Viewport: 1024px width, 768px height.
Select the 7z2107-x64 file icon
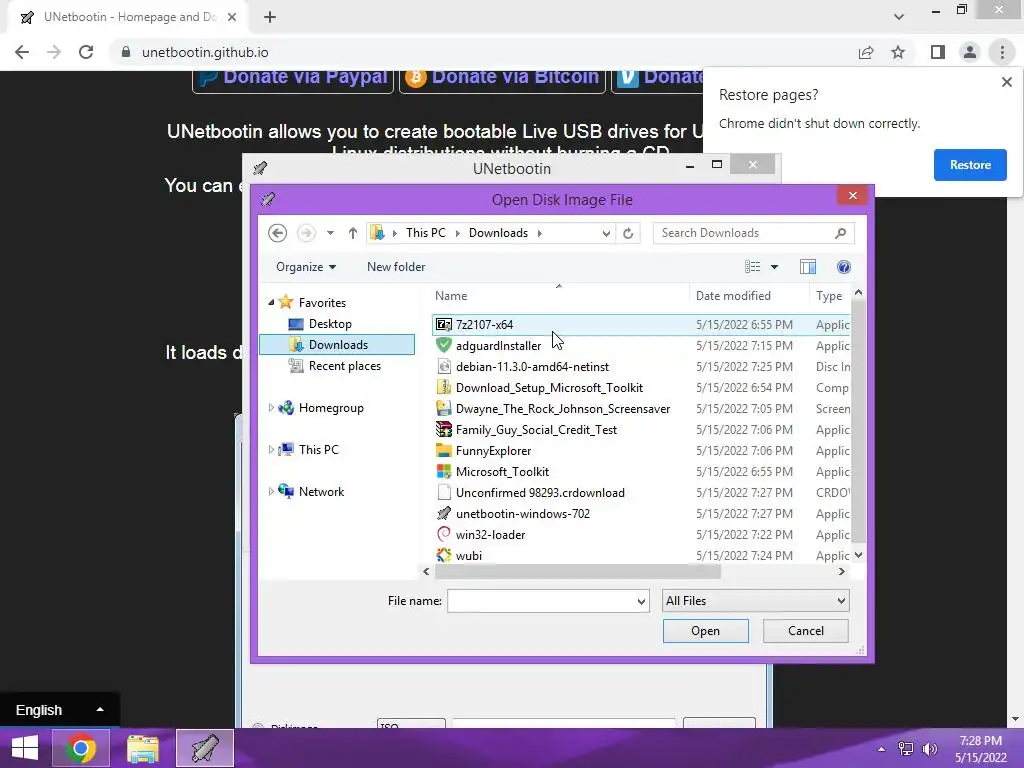(443, 325)
